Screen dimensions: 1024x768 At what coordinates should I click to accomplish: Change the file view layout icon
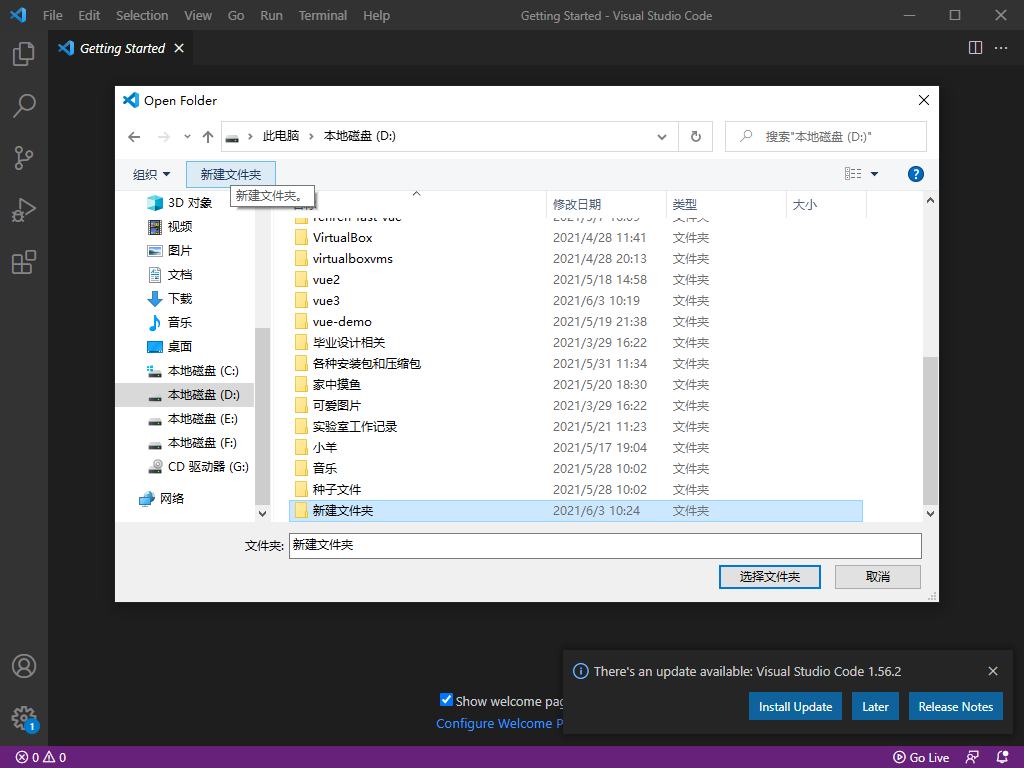point(853,174)
